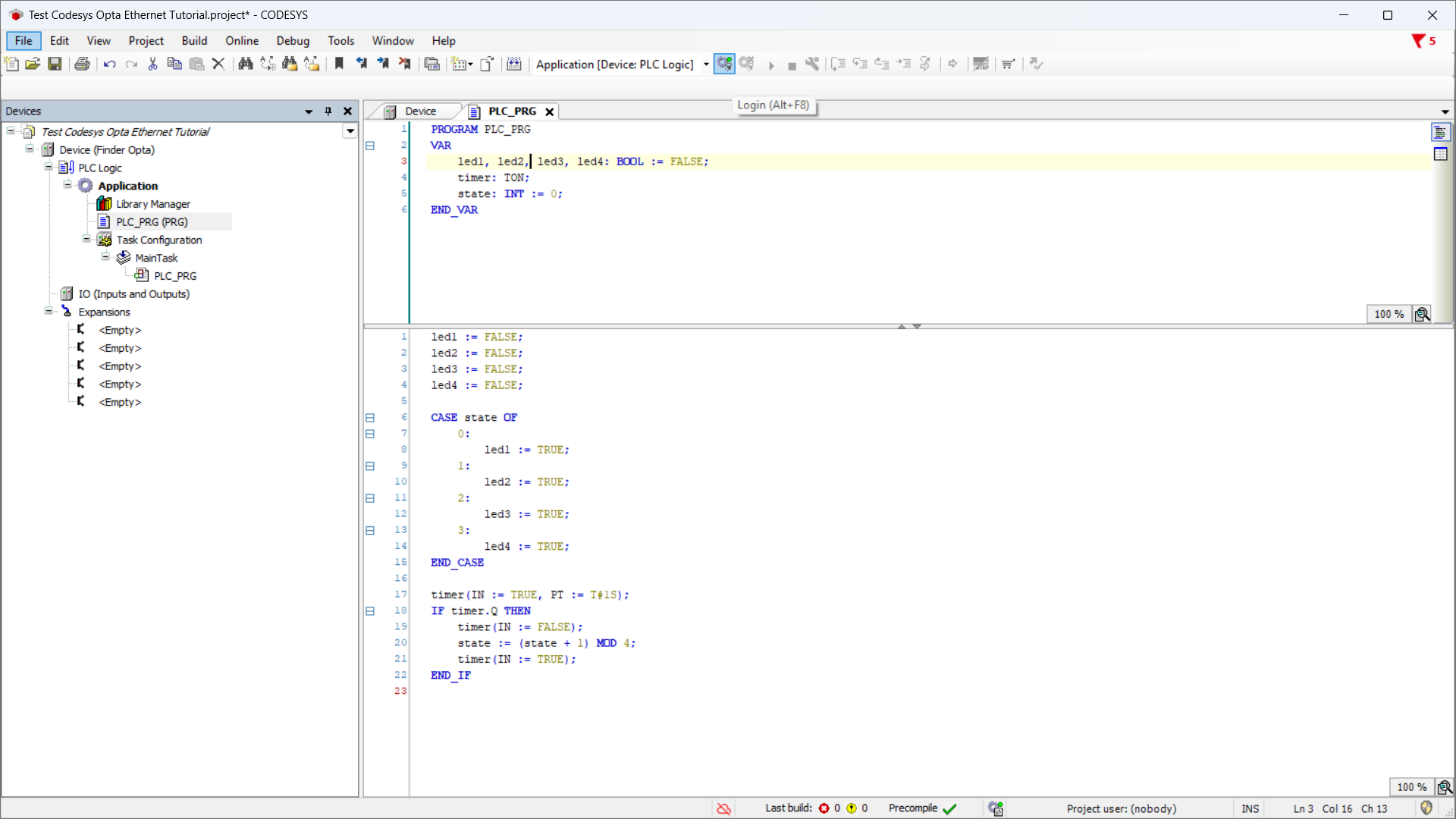Click the Print icon in toolbar
The image size is (1456, 819).
(x=82, y=64)
